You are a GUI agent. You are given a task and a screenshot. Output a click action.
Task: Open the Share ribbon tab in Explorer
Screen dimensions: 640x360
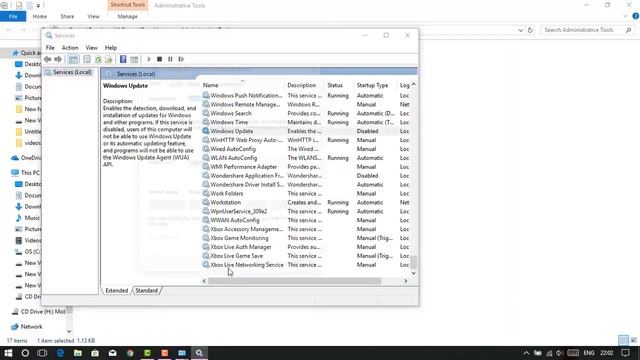(x=67, y=16)
